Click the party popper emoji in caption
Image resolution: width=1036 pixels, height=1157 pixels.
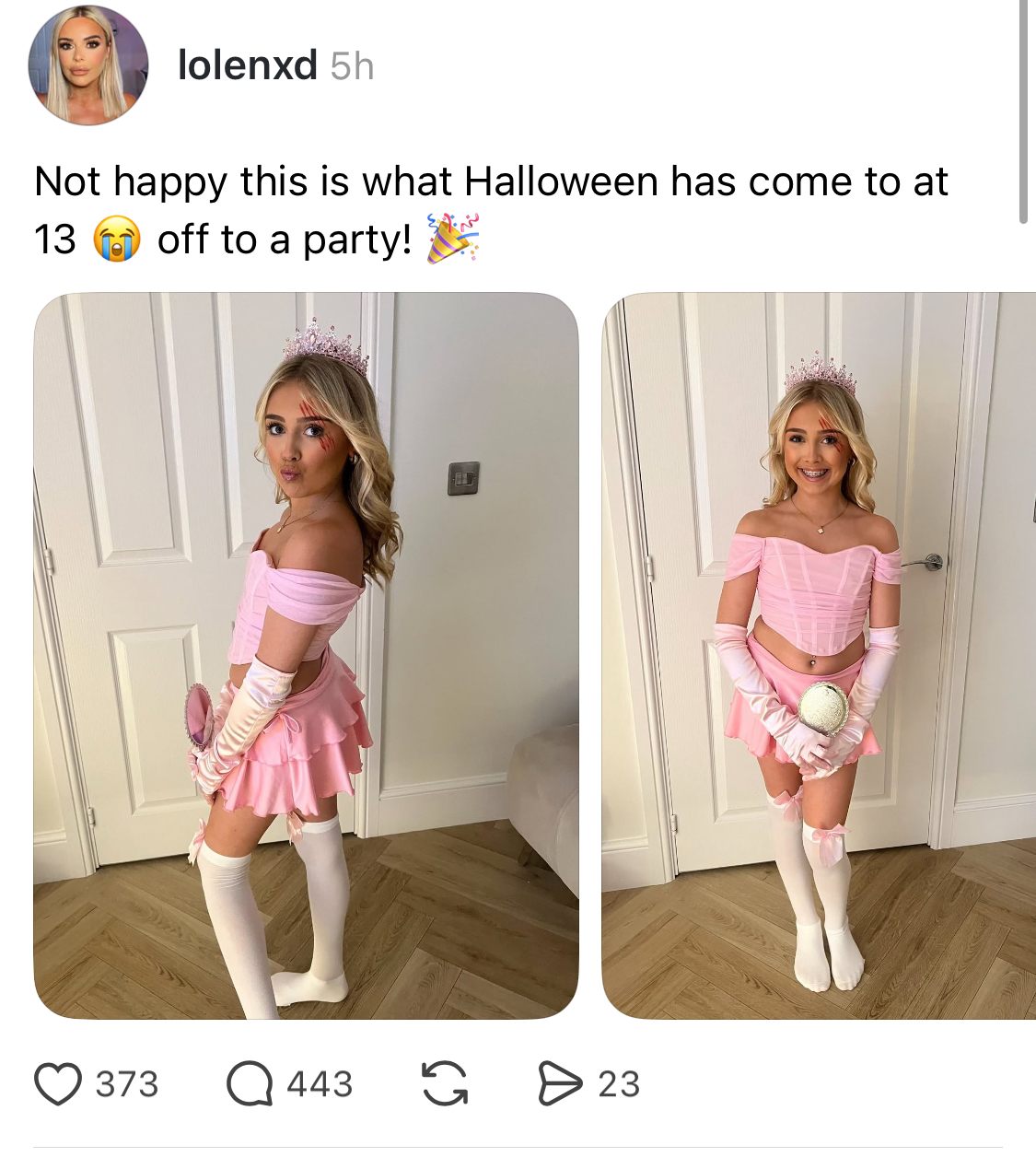tap(453, 239)
